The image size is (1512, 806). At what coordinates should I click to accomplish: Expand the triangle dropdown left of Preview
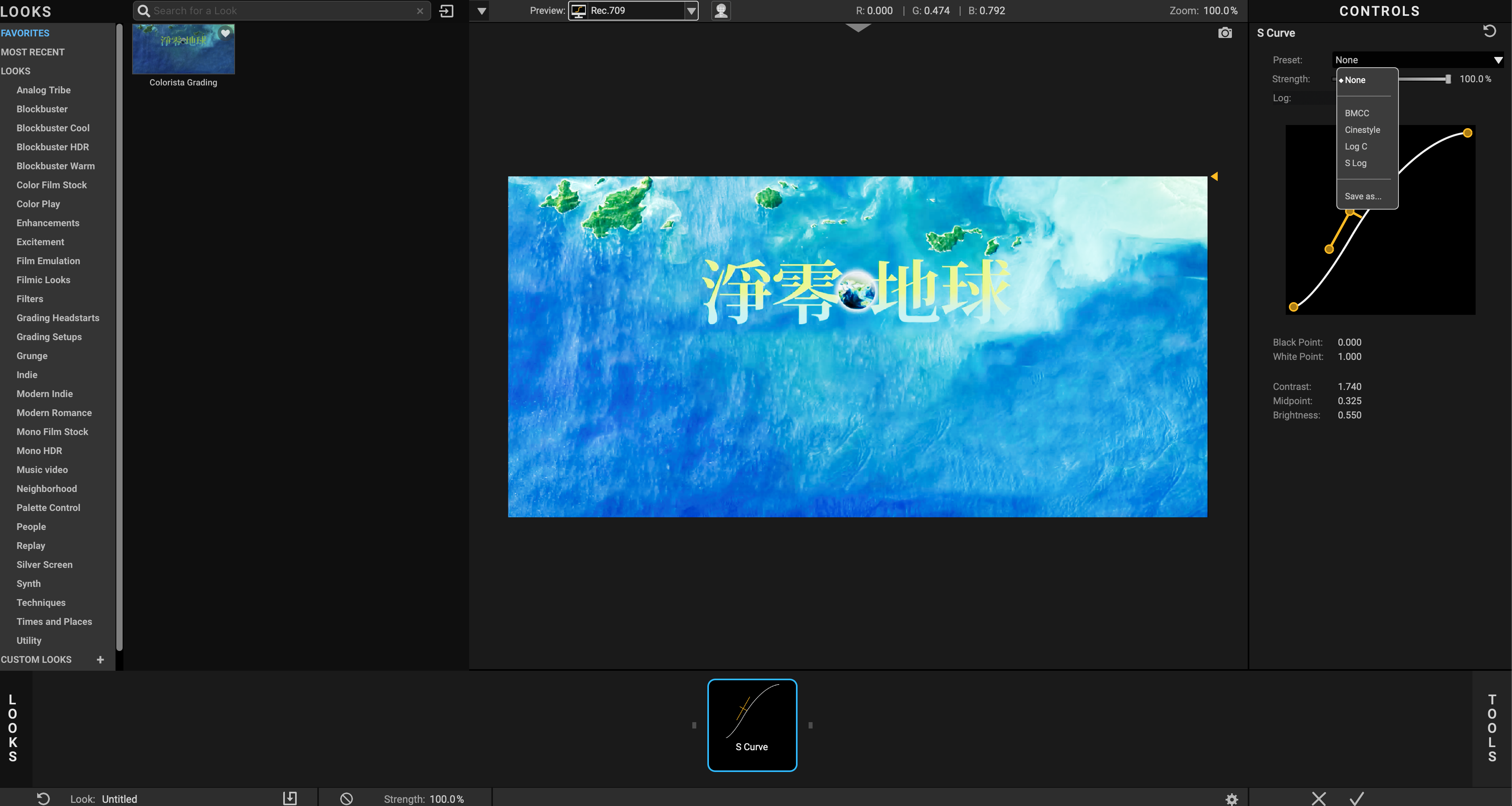point(481,11)
